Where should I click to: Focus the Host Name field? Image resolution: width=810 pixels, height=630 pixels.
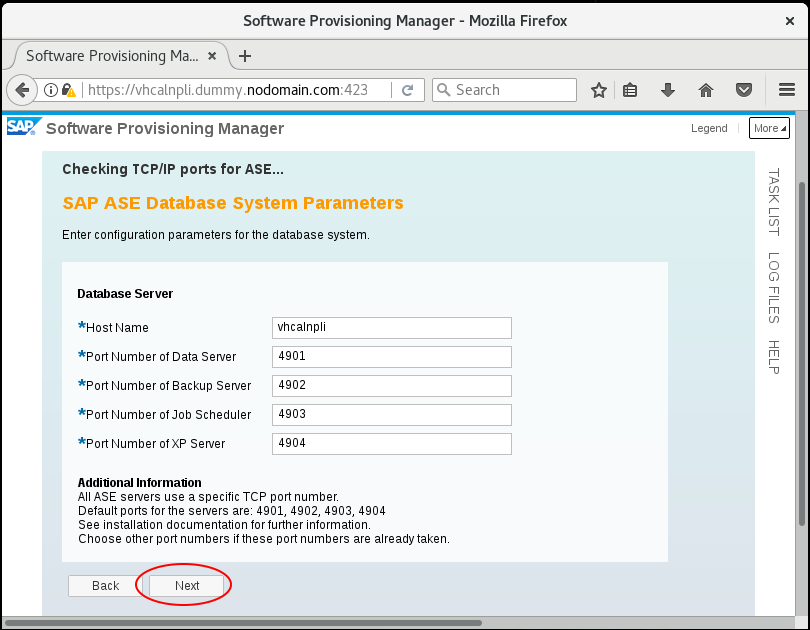(392, 328)
